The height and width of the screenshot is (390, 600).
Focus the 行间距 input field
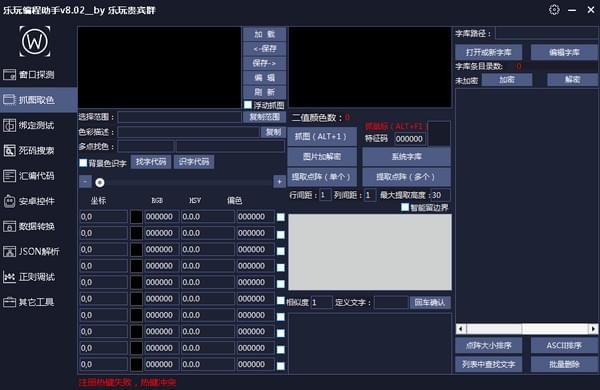pyautogui.click(x=325, y=195)
